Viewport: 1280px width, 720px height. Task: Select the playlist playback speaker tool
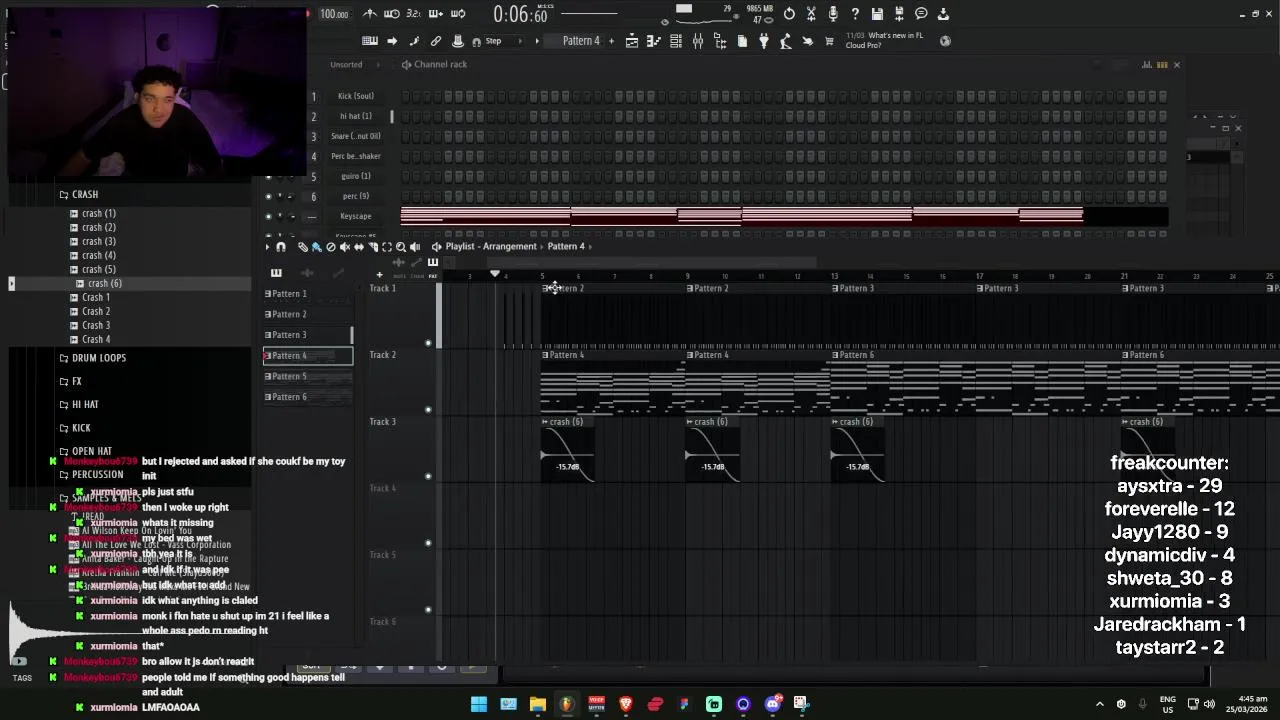click(415, 247)
